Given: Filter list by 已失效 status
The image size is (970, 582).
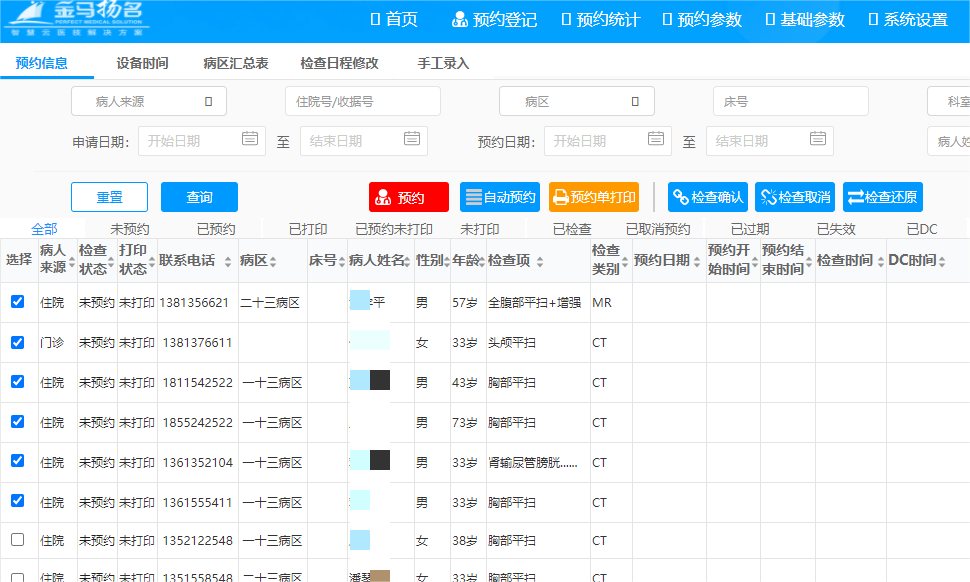Looking at the screenshot, I should pos(836,229).
